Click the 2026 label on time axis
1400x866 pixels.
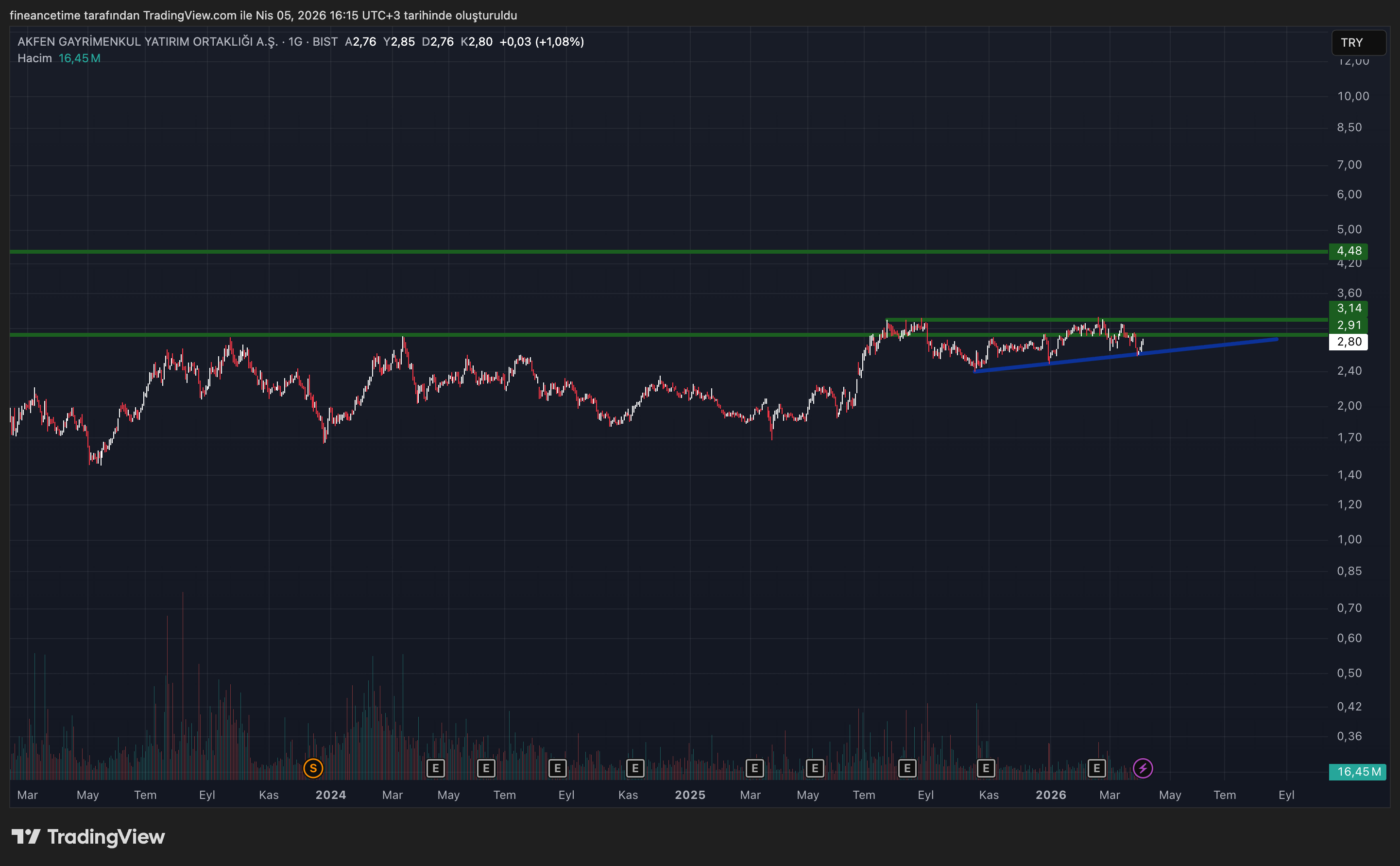[1050, 795]
